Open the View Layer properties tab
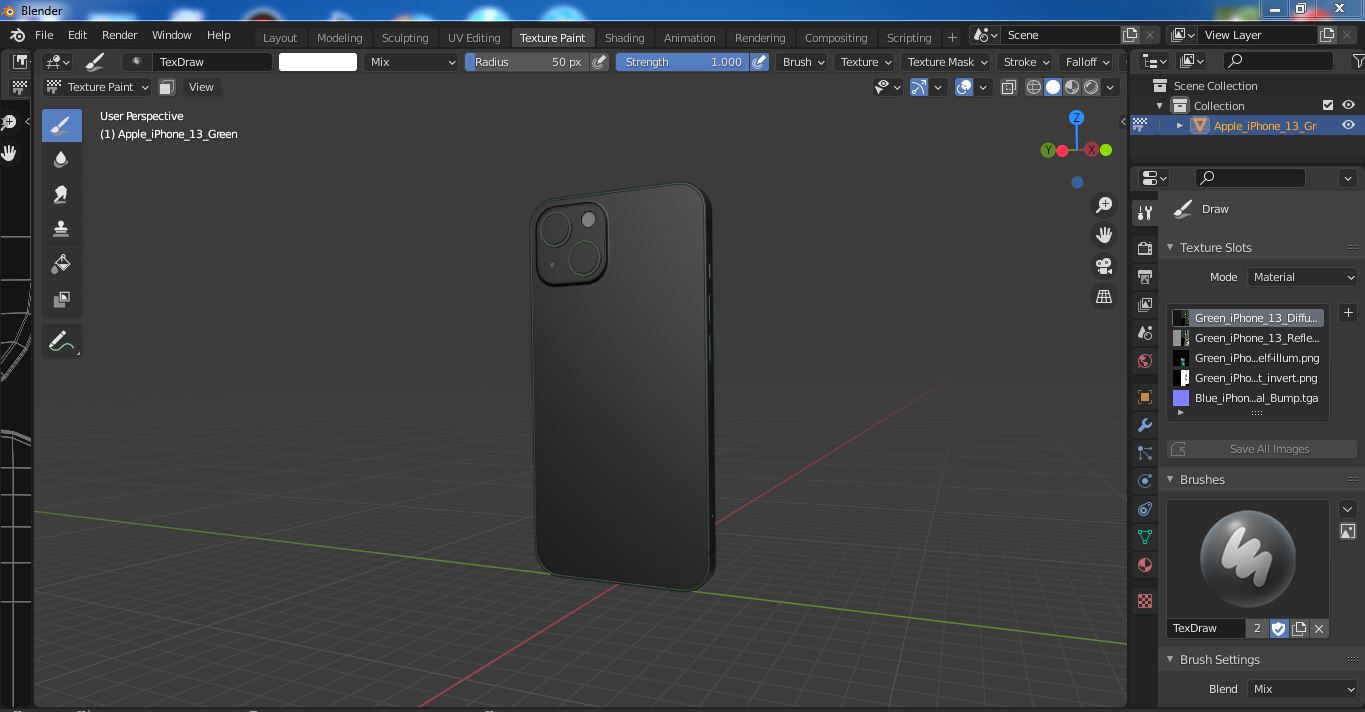 (x=1145, y=304)
